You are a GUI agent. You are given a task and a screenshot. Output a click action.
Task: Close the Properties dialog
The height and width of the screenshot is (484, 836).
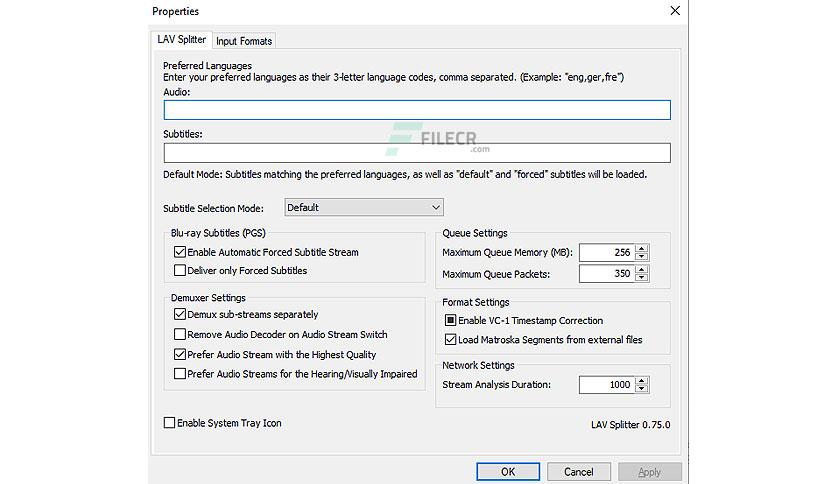click(675, 11)
